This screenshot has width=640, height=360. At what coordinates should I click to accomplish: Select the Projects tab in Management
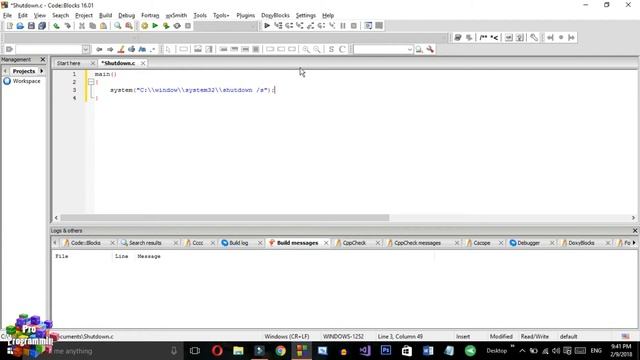(x=24, y=71)
